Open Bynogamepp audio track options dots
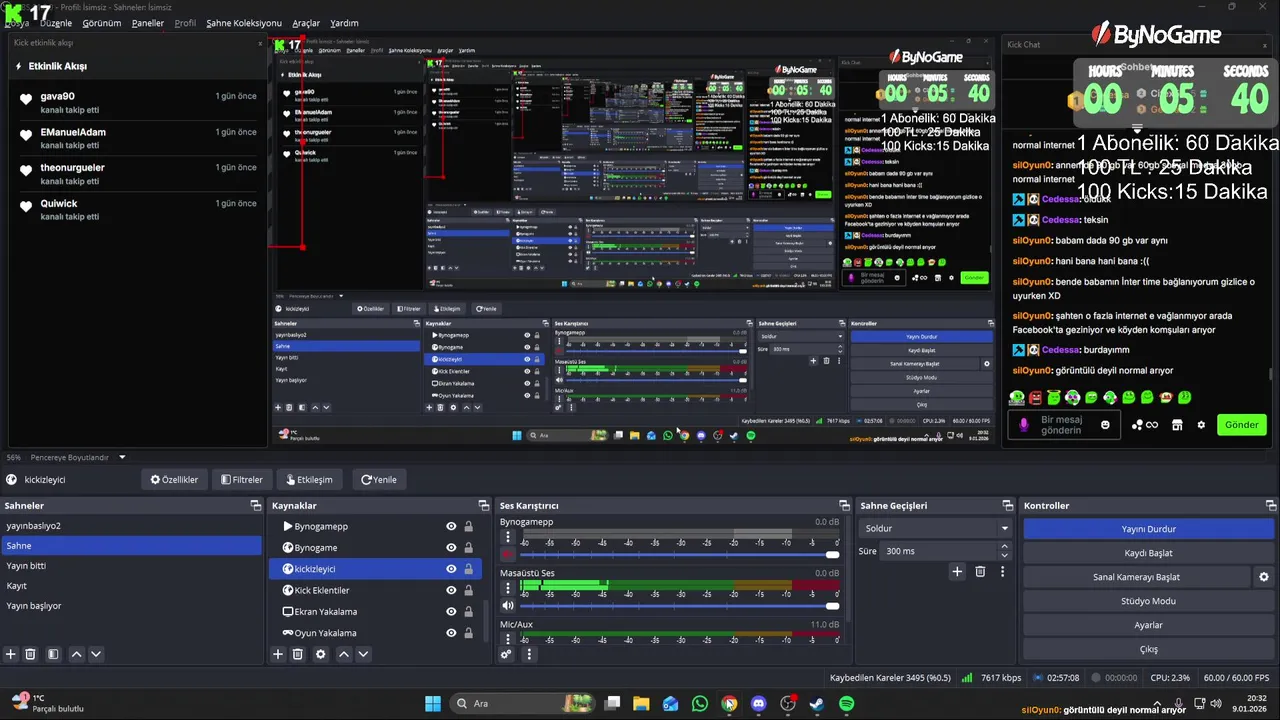Screen dimensions: 1280x720 [x=508, y=537]
